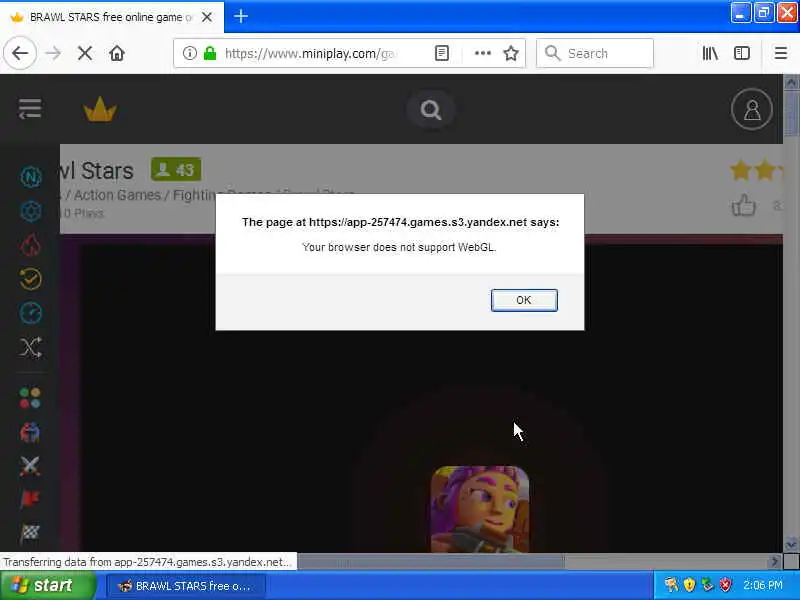Image resolution: width=800 pixels, height=600 pixels.
Task: Open the Miniplay site search magnifier
Action: [431, 110]
